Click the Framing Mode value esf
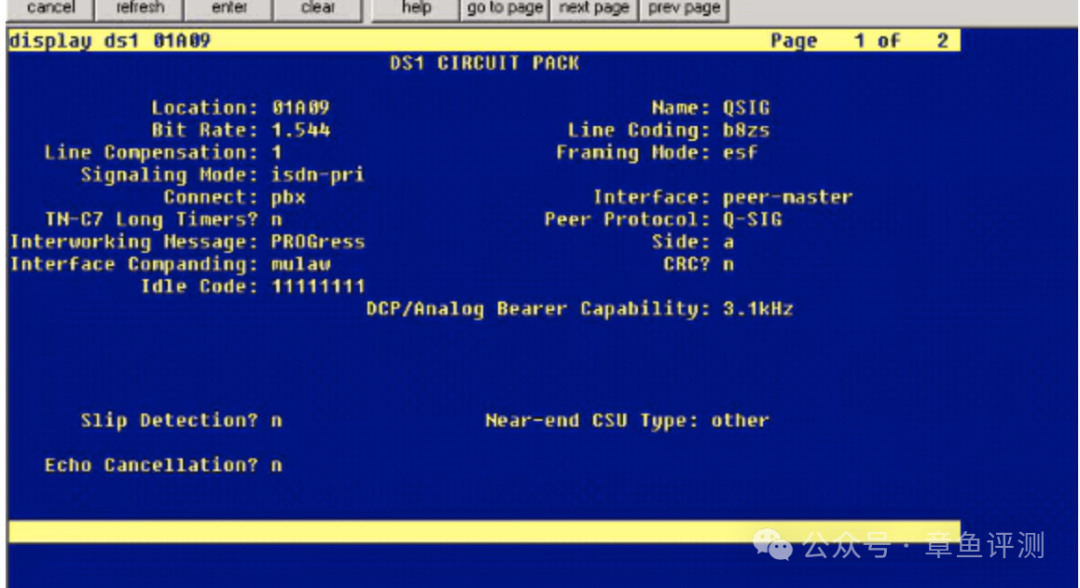The width and height of the screenshot is (1080, 588). pyautogui.click(x=740, y=152)
